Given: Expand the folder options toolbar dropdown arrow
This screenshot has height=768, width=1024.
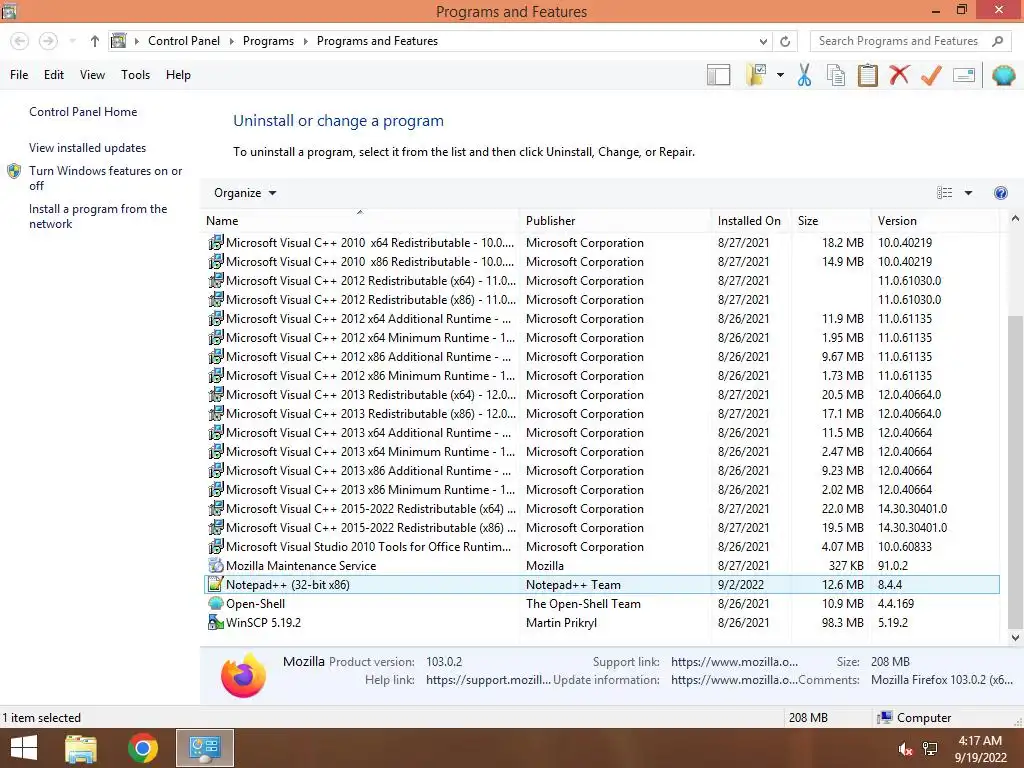Looking at the screenshot, I should click(780, 75).
